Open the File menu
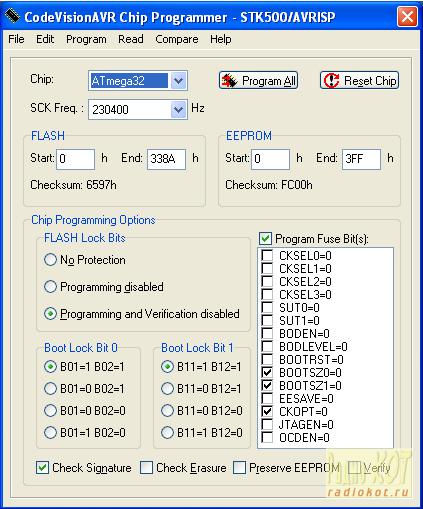423x509 pixels. pyautogui.click(x=16, y=39)
